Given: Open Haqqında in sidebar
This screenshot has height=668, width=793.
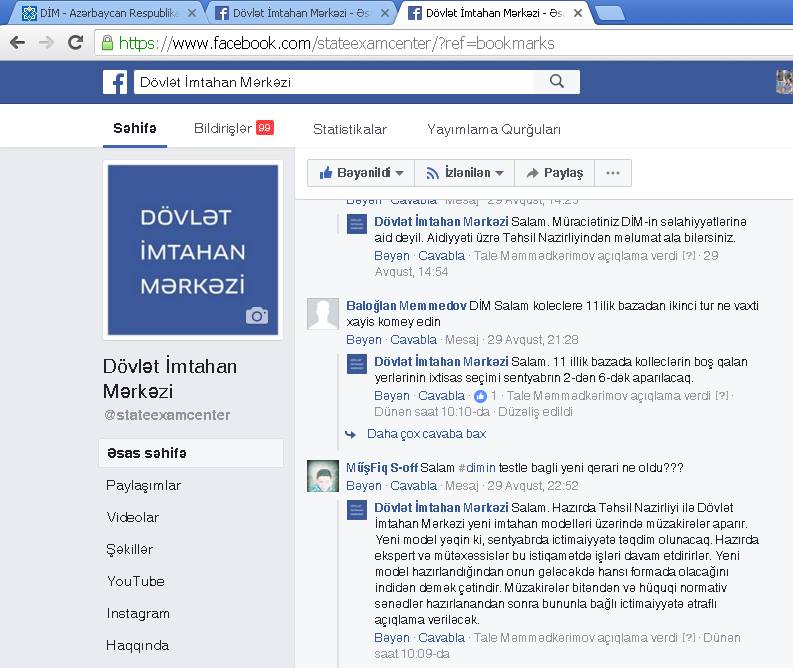Looking at the screenshot, I should (x=138, y=646).
